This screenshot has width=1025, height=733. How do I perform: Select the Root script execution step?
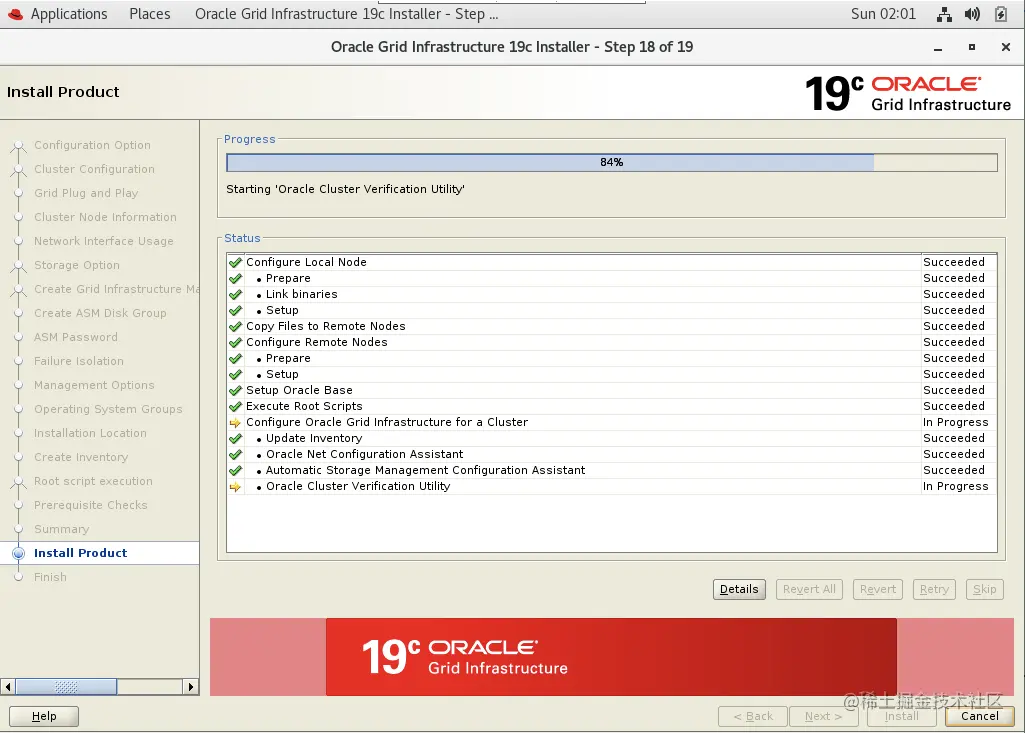(x=93, y=481)
